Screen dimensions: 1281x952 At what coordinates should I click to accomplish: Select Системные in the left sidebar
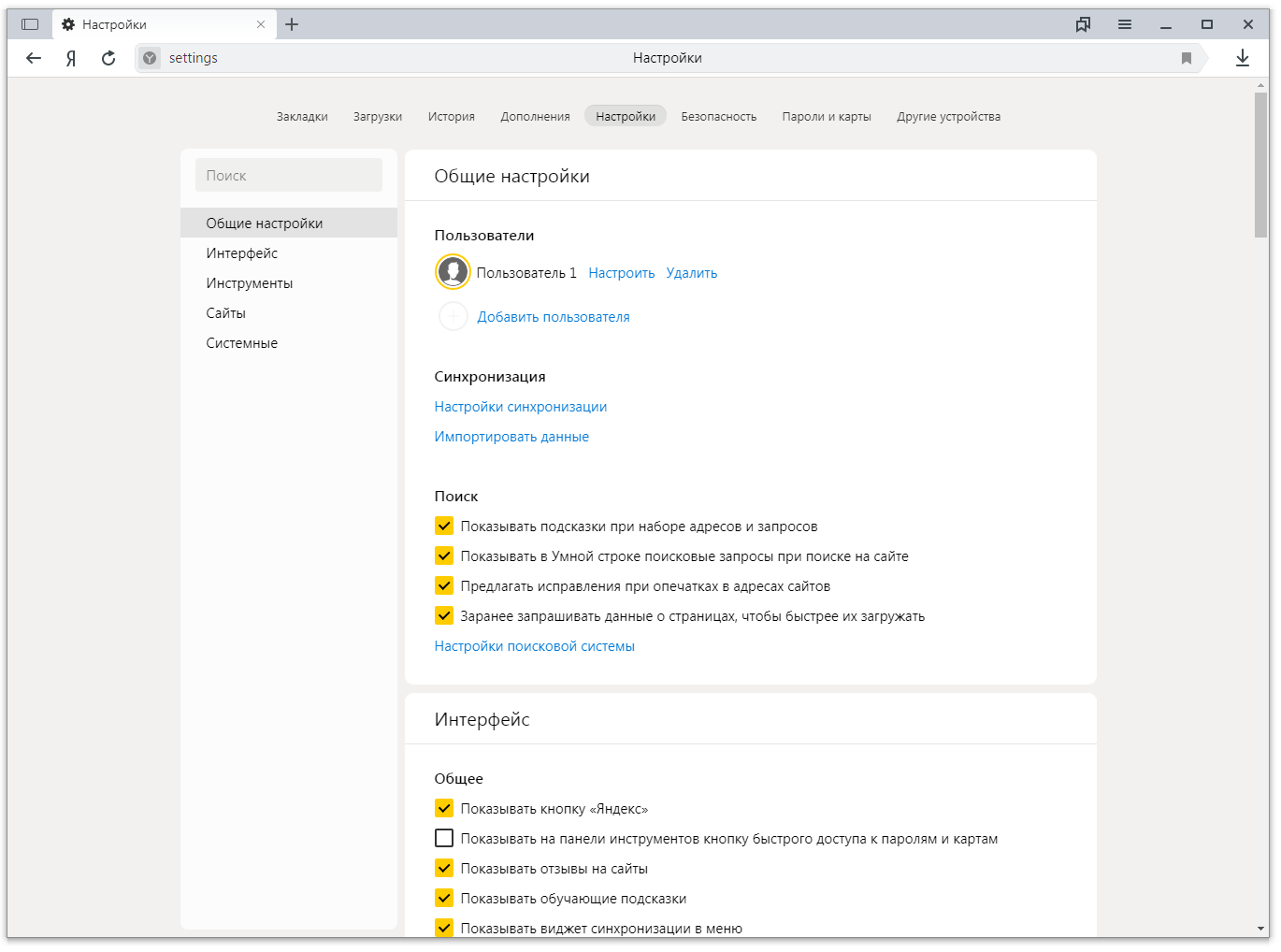click(241, 343)
